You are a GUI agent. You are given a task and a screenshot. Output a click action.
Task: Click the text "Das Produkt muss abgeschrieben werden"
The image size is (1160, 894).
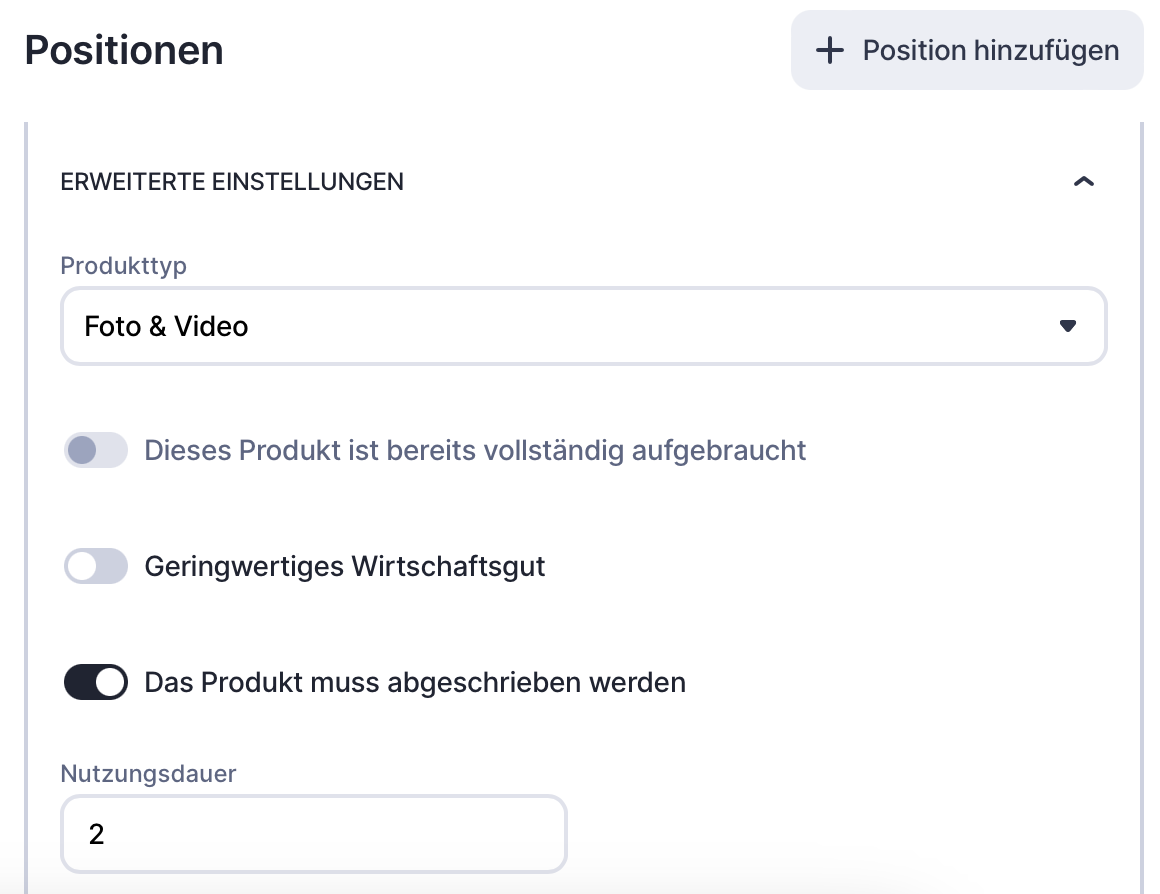pos(415,682)
